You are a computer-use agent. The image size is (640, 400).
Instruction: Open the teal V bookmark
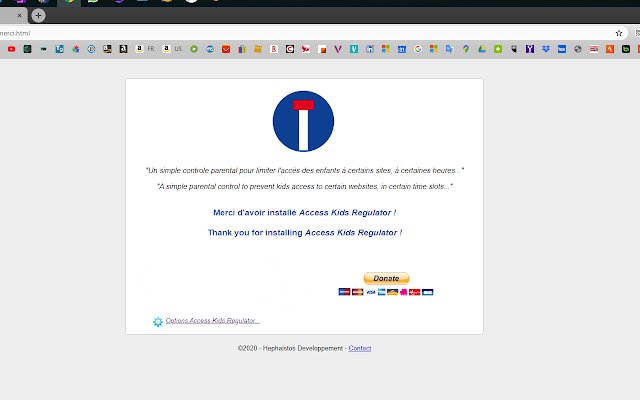[x=354, y=49]
